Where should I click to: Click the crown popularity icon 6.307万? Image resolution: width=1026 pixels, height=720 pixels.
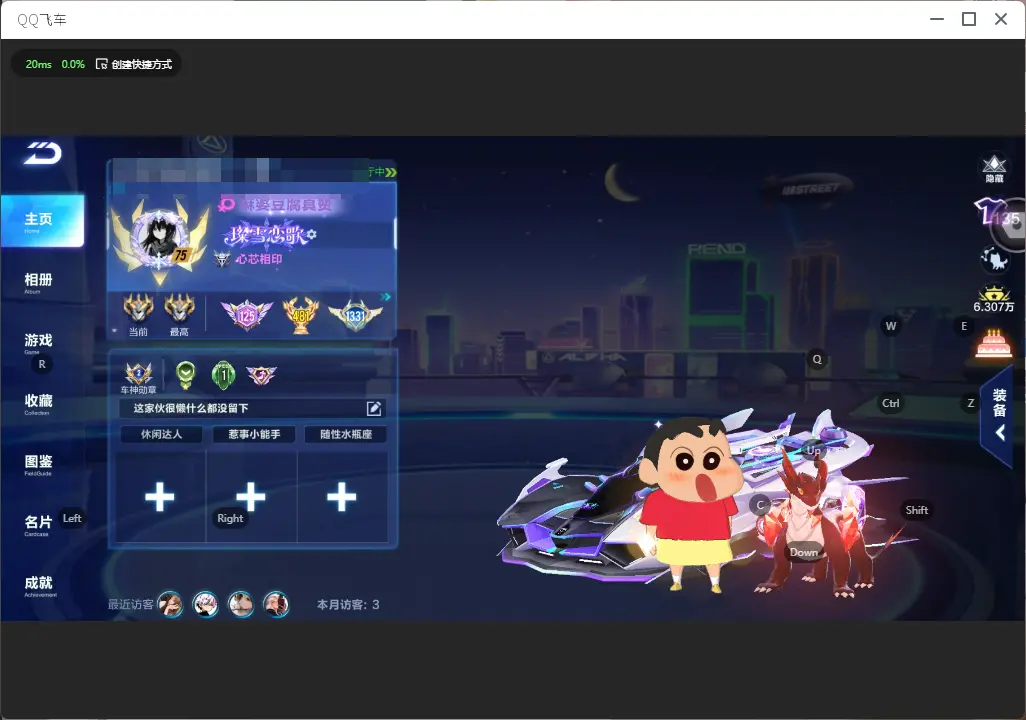click(x=994, y=299)
